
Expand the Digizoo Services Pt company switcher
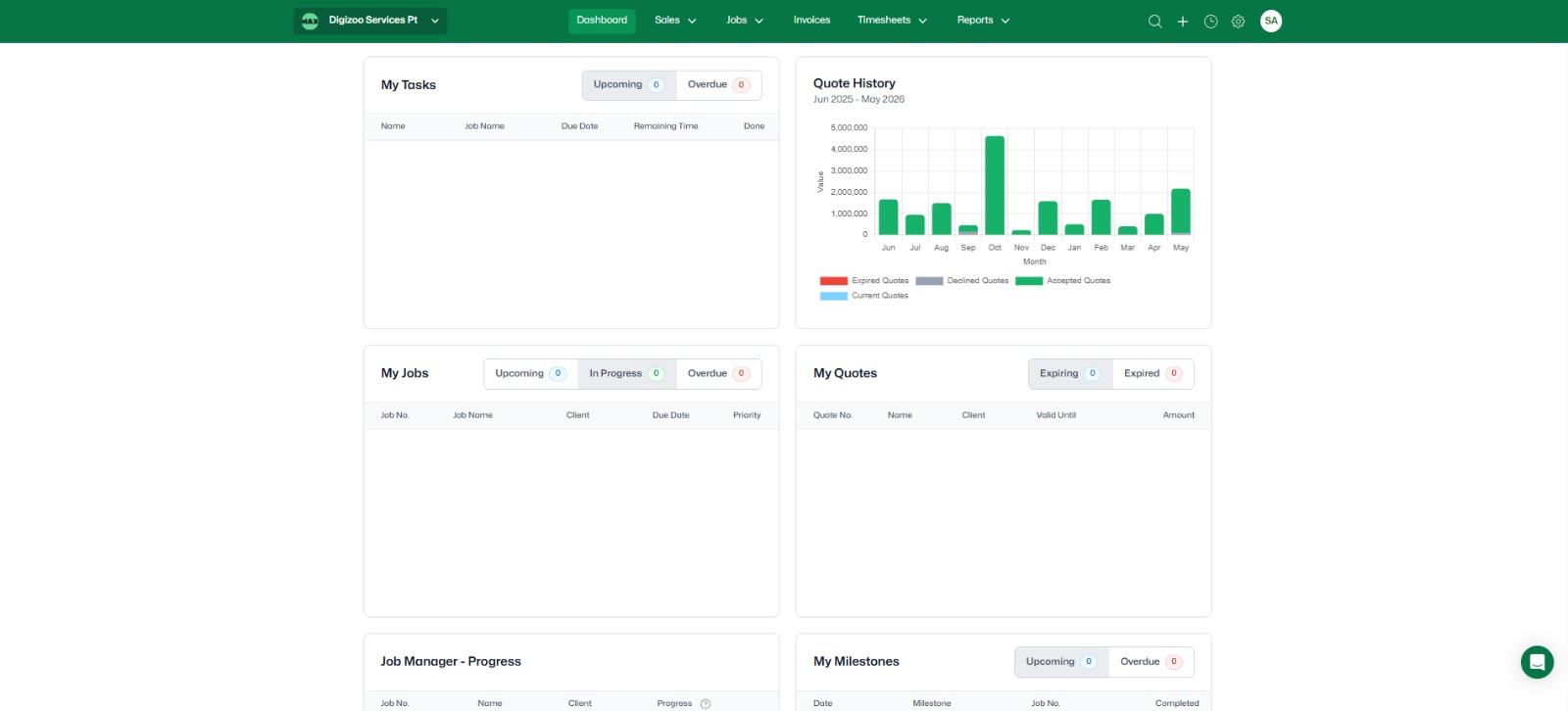(x=370, y=21)
